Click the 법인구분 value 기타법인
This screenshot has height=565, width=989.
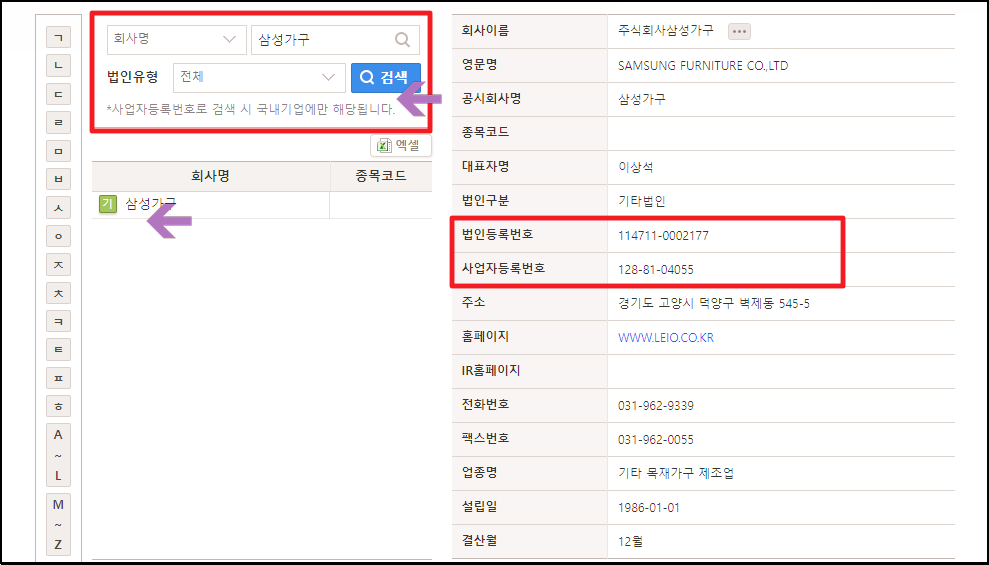coord(641,202)
